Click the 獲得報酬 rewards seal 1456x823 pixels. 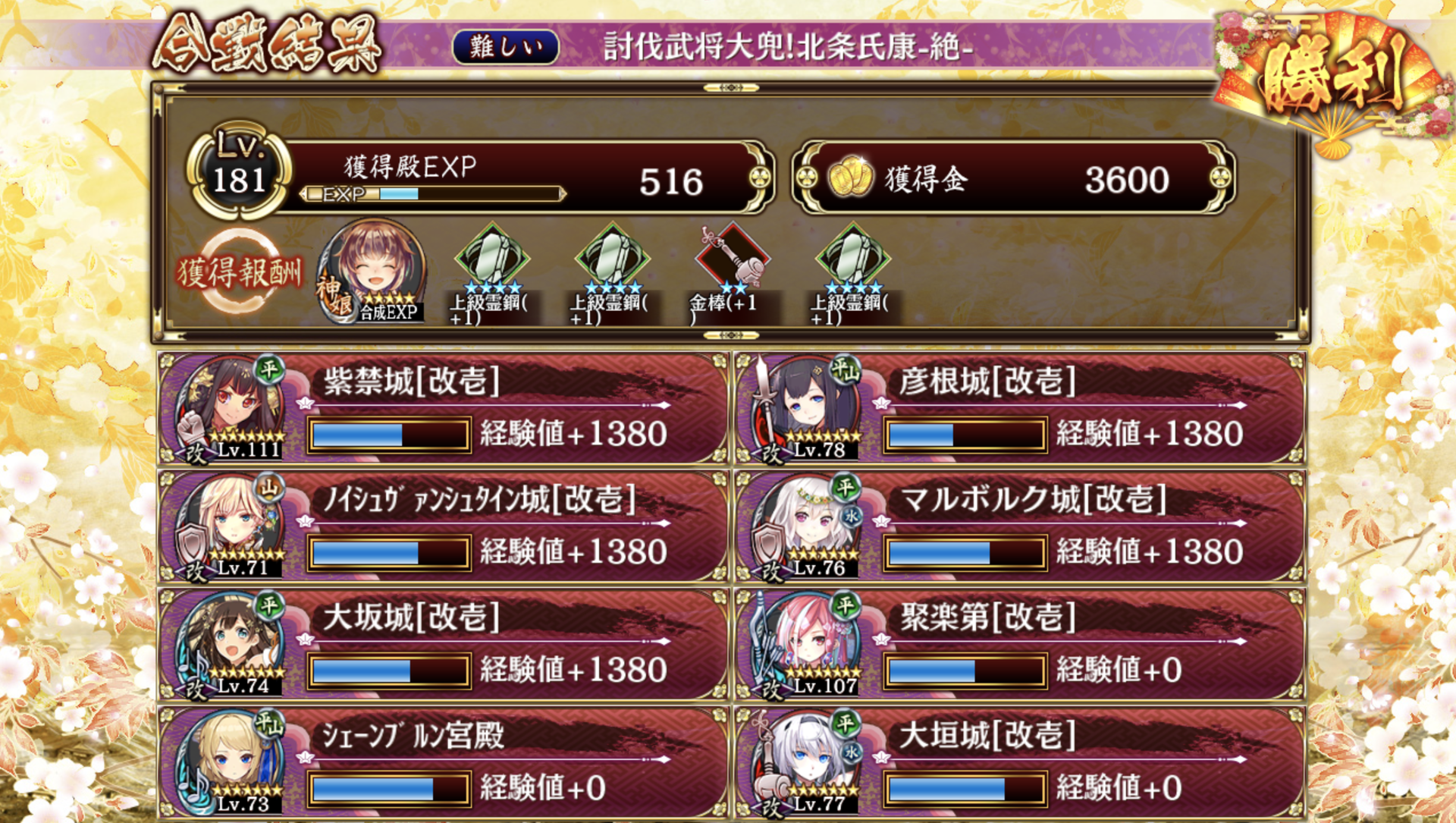point(240,271)
